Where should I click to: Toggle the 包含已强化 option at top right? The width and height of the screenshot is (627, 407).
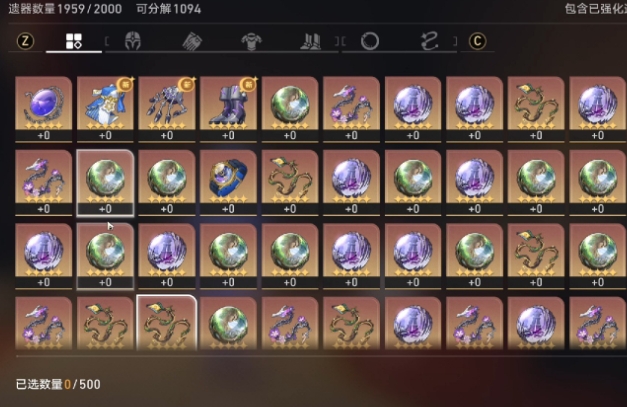click(596, 9)
